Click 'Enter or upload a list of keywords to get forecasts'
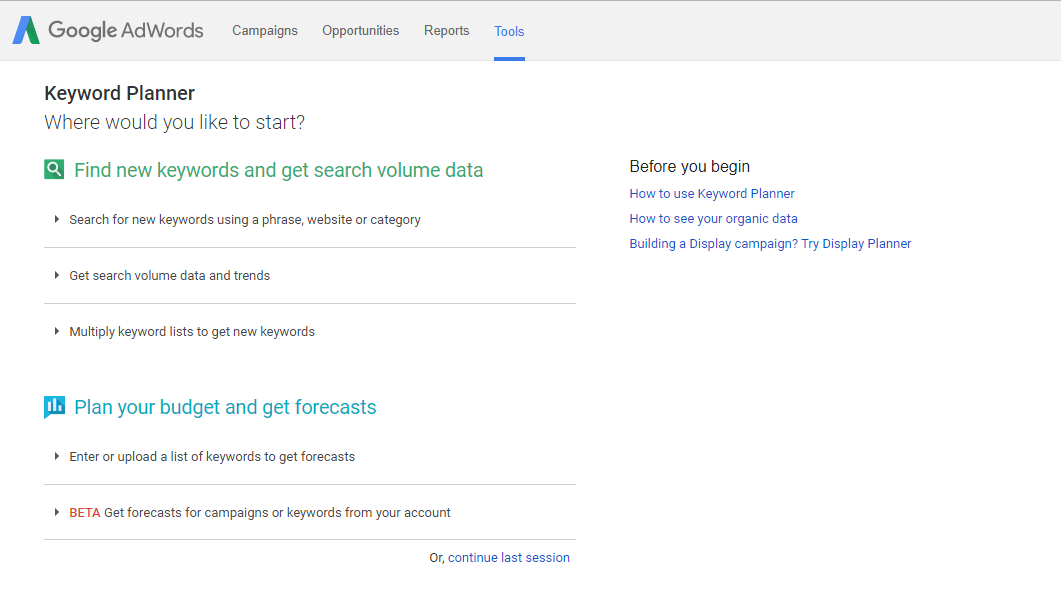 [212, 457]
